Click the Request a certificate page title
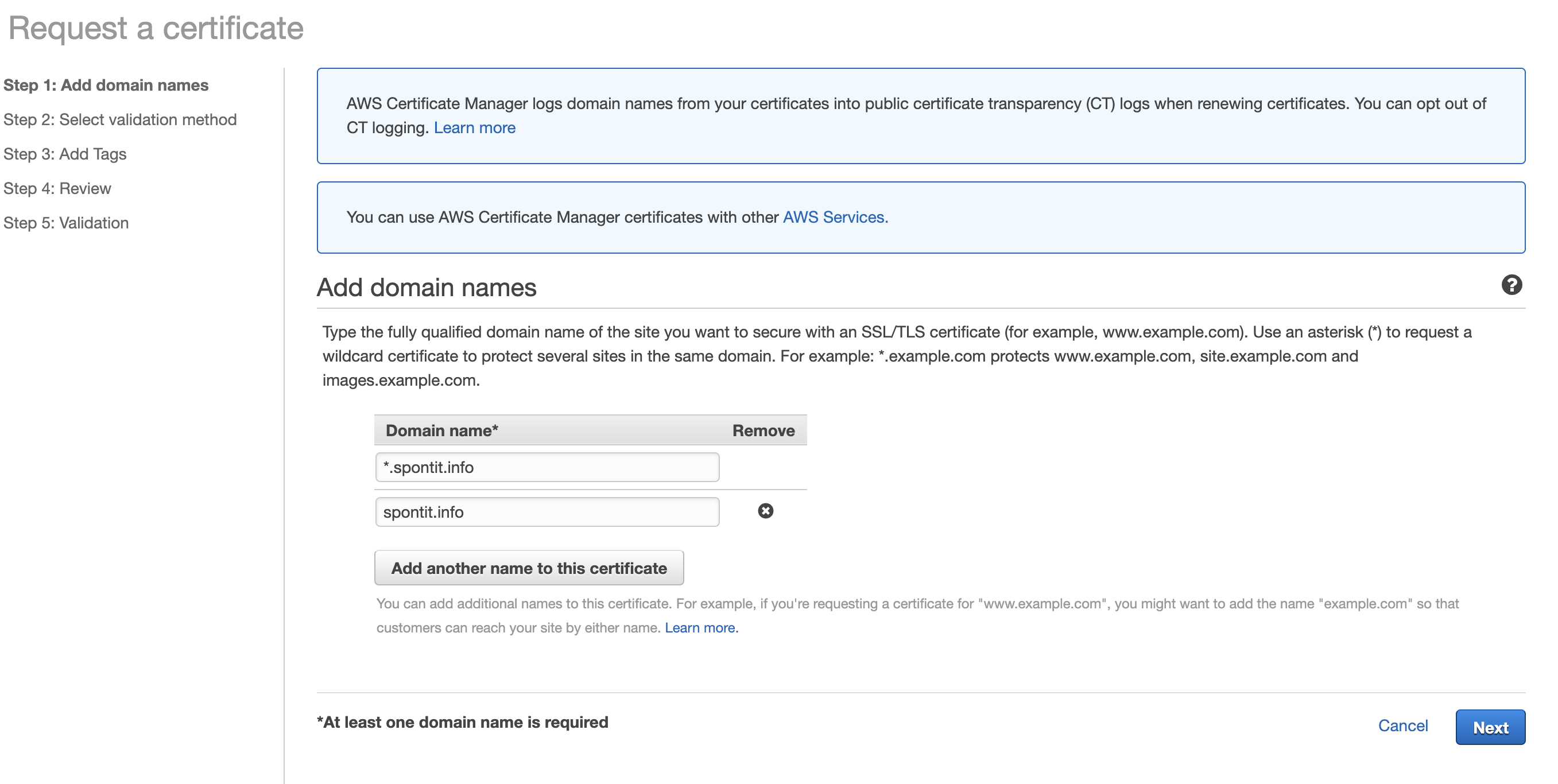Viewport: 1558px width, 784px height. tap(156, 28)
